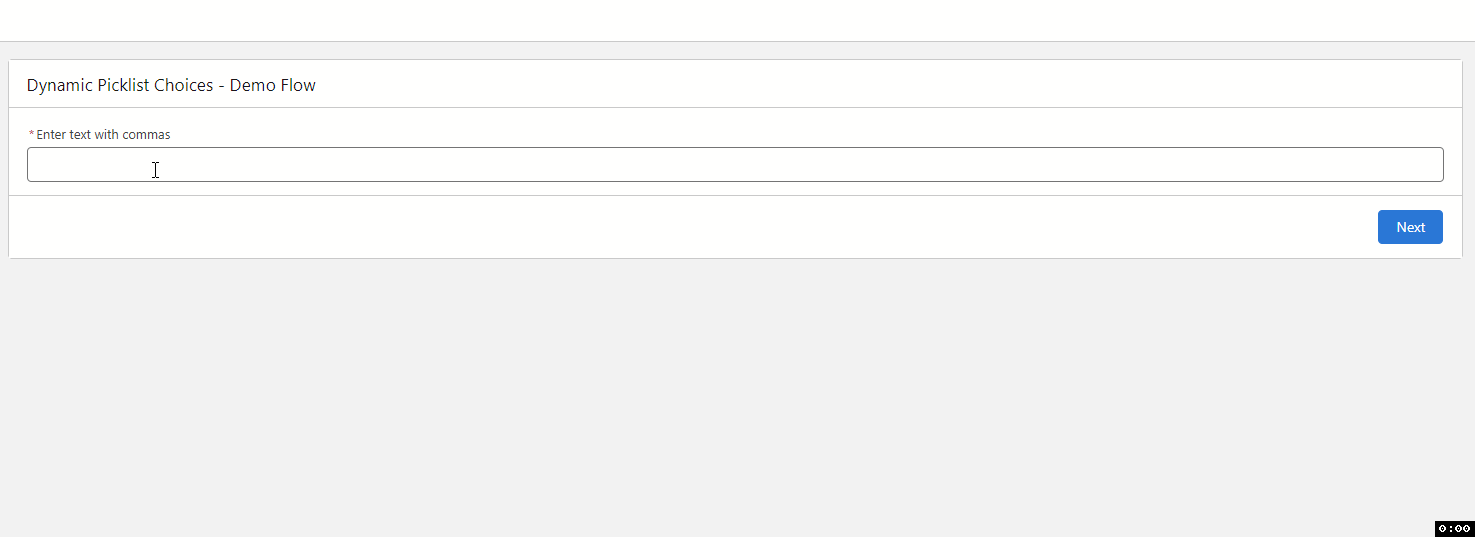Image resolution: width=1475 pixels, height=537 pixels.
Task: Click the hyphen in the flow title
Action: (x=221, y=86)
